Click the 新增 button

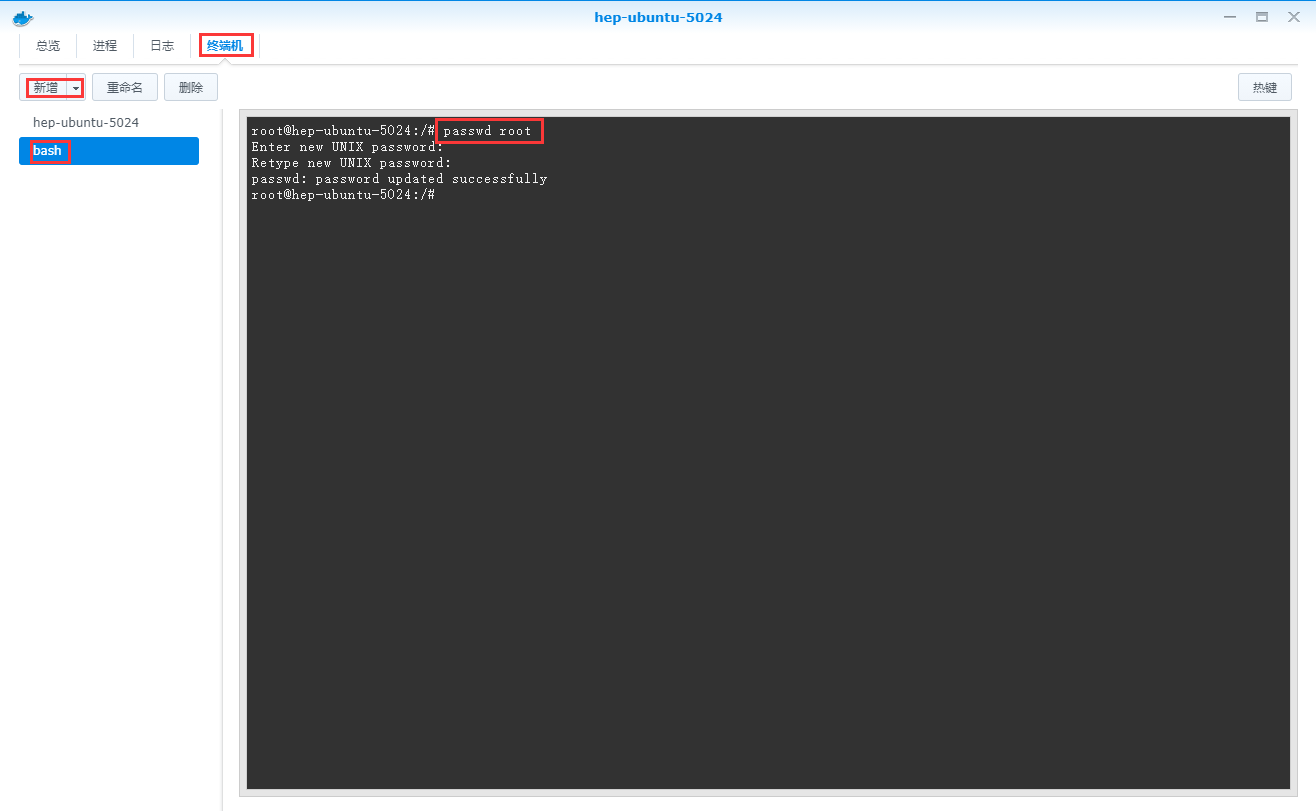click(x=45, y=88)
